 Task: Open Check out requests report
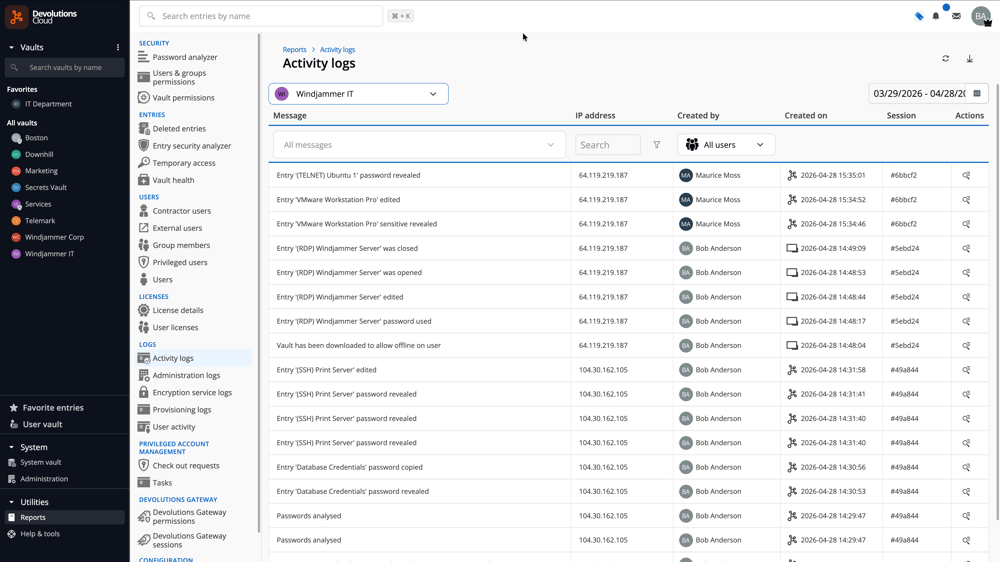pyautogui.click(x=186, y=466)
